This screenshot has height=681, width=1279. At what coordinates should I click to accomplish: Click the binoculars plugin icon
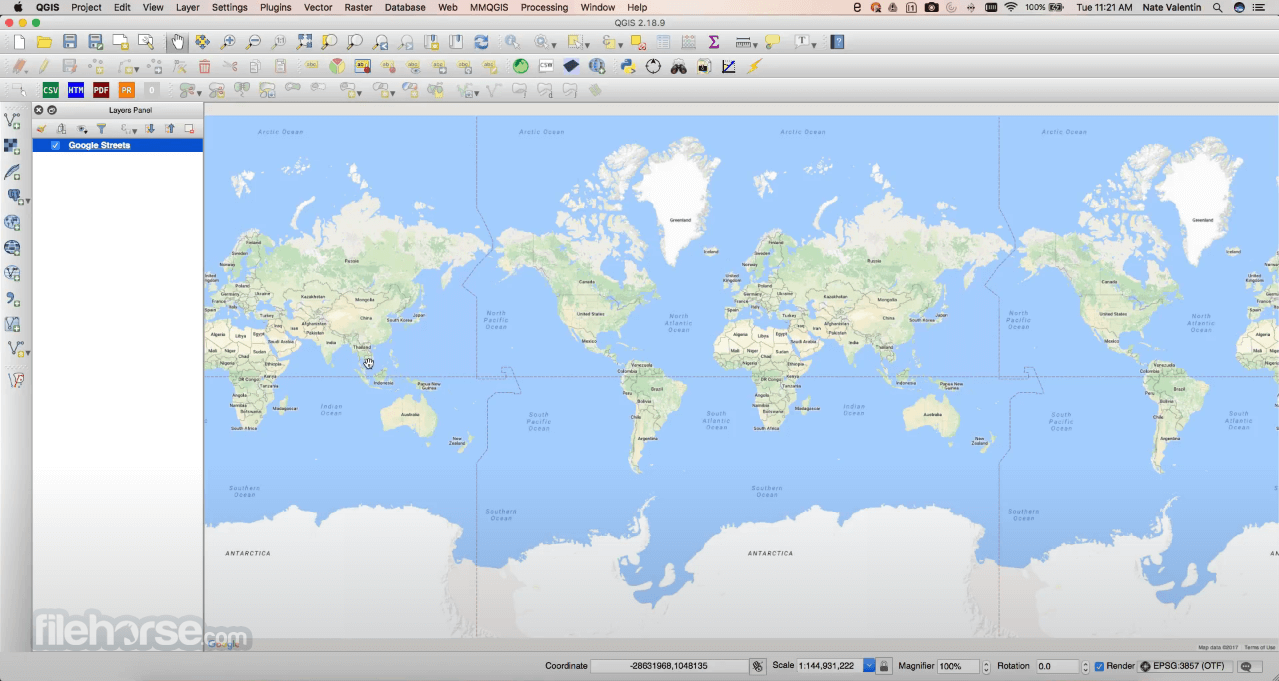(678, 66)
